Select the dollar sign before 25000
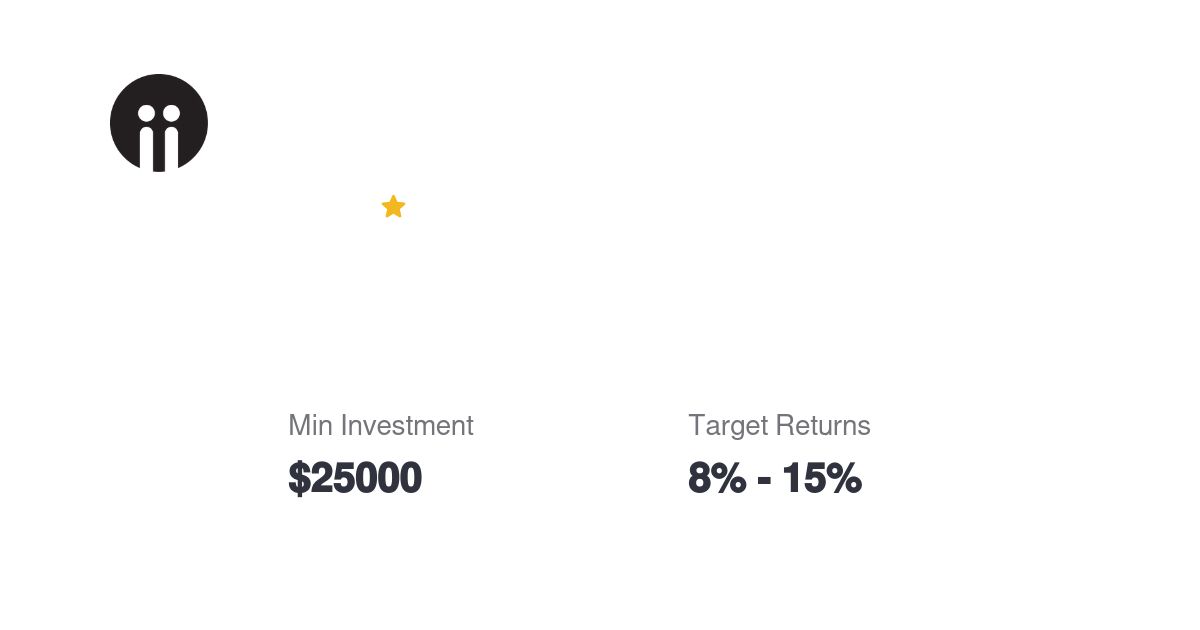 point(299,478)
